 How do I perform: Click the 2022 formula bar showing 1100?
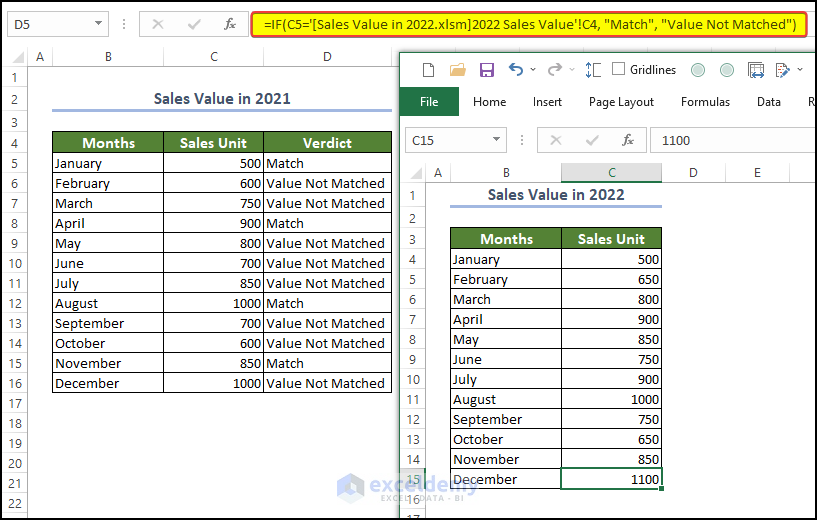tap(733, 140)
